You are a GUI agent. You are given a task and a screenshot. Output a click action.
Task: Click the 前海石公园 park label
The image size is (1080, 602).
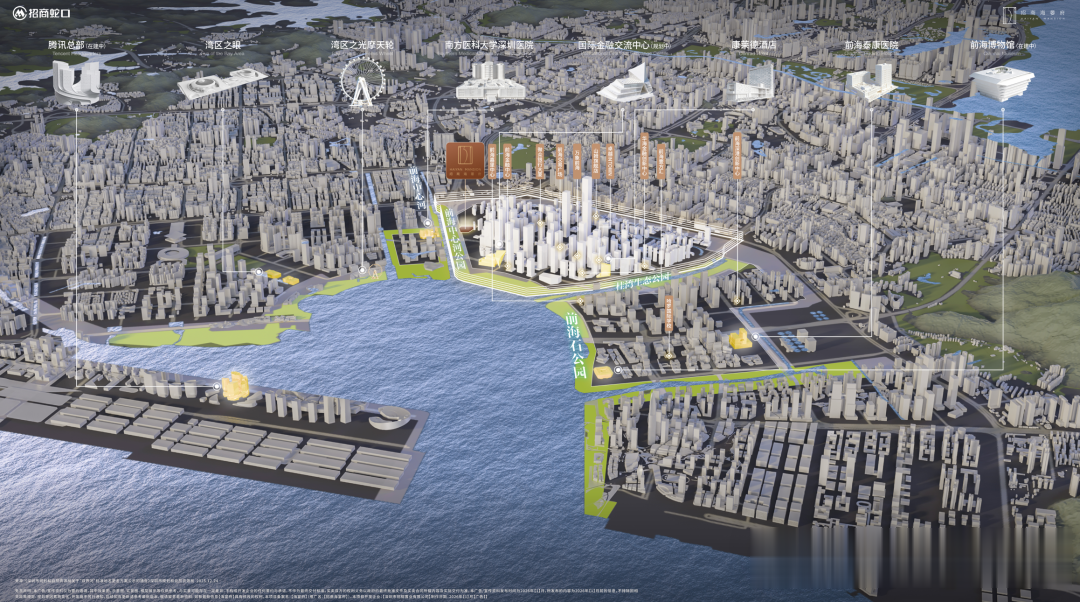tap(576, 346)
